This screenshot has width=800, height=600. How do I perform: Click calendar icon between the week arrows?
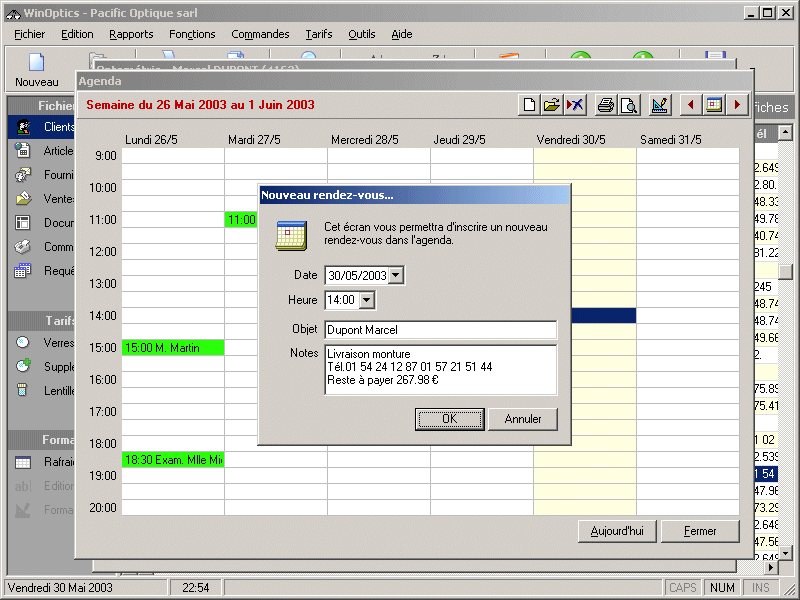[714, 105]
